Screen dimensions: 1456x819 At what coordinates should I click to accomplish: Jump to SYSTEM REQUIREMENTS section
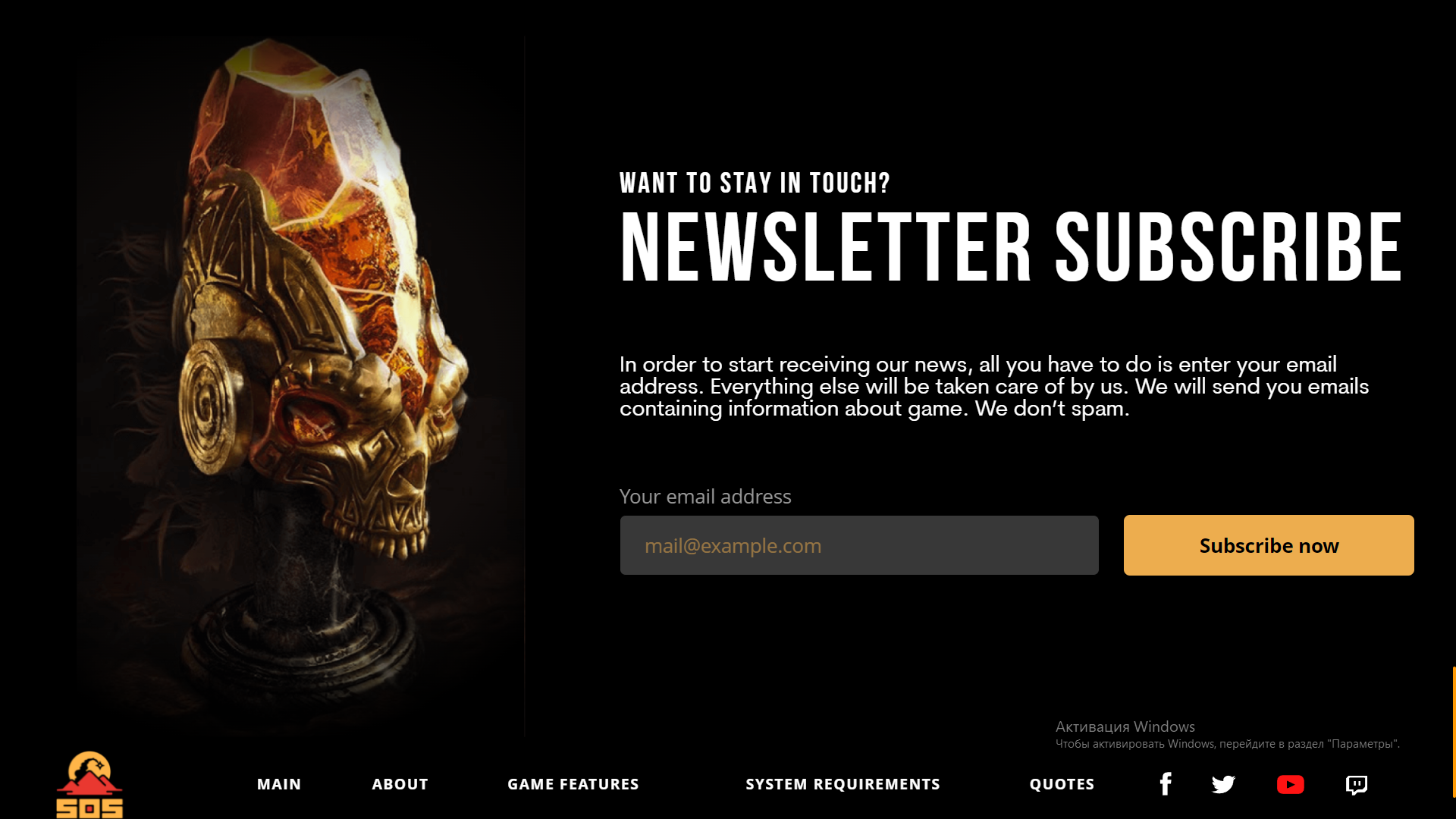pyautogui.click(x=843, y=784)
